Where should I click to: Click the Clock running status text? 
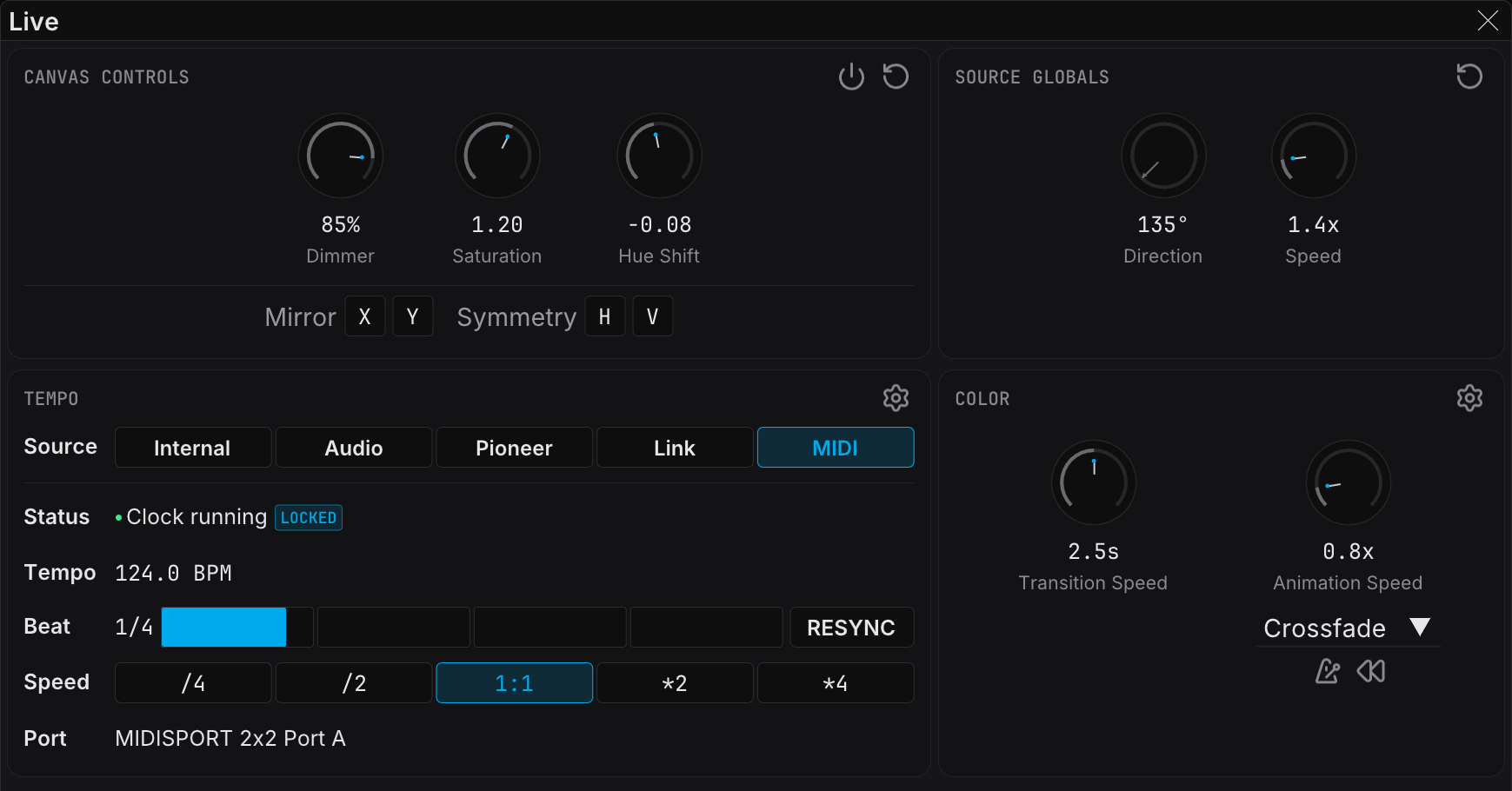pos(196,517)
